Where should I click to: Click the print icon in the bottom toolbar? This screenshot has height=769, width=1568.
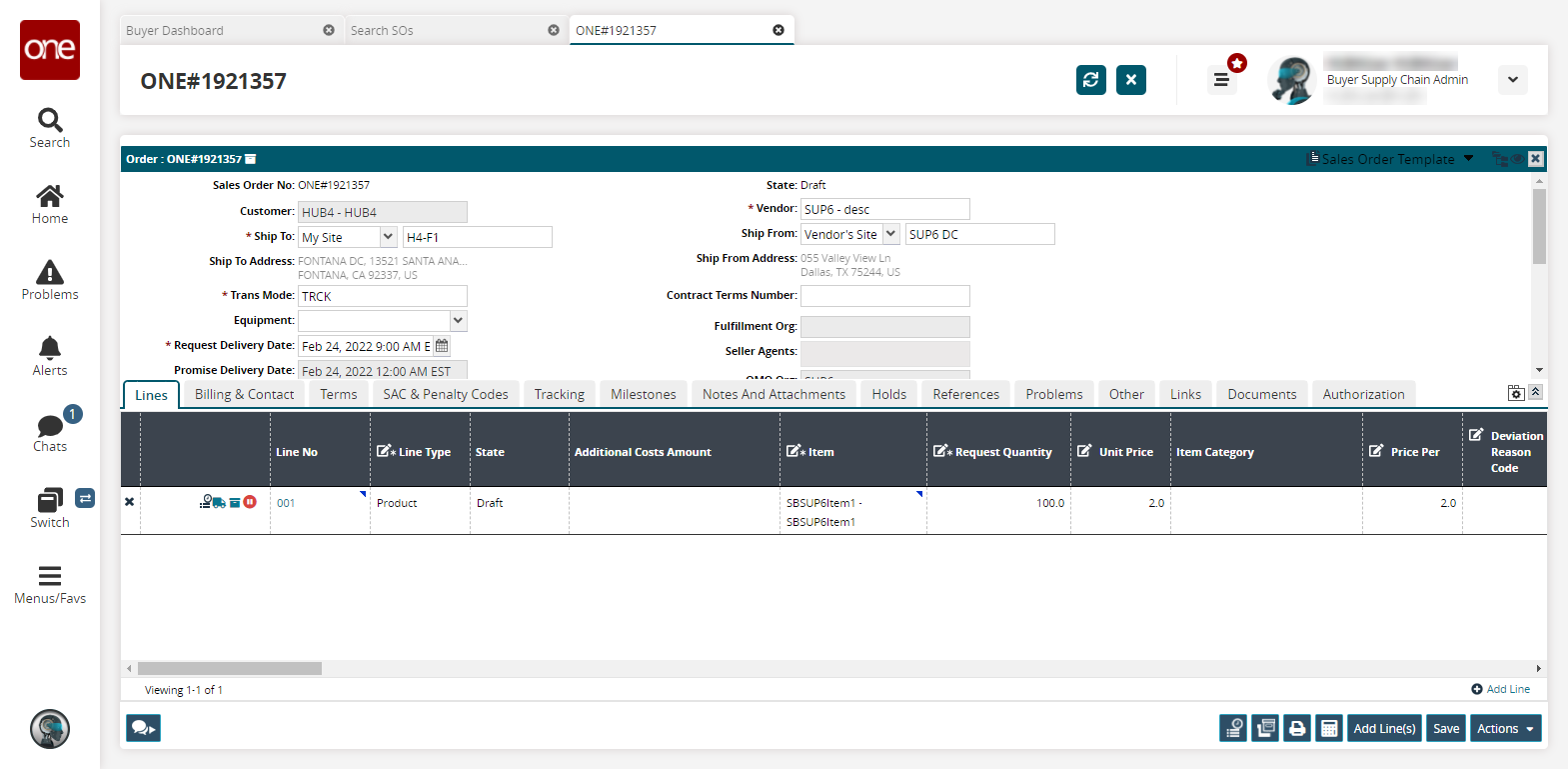pyautogui.click(x=1297, y=728)
